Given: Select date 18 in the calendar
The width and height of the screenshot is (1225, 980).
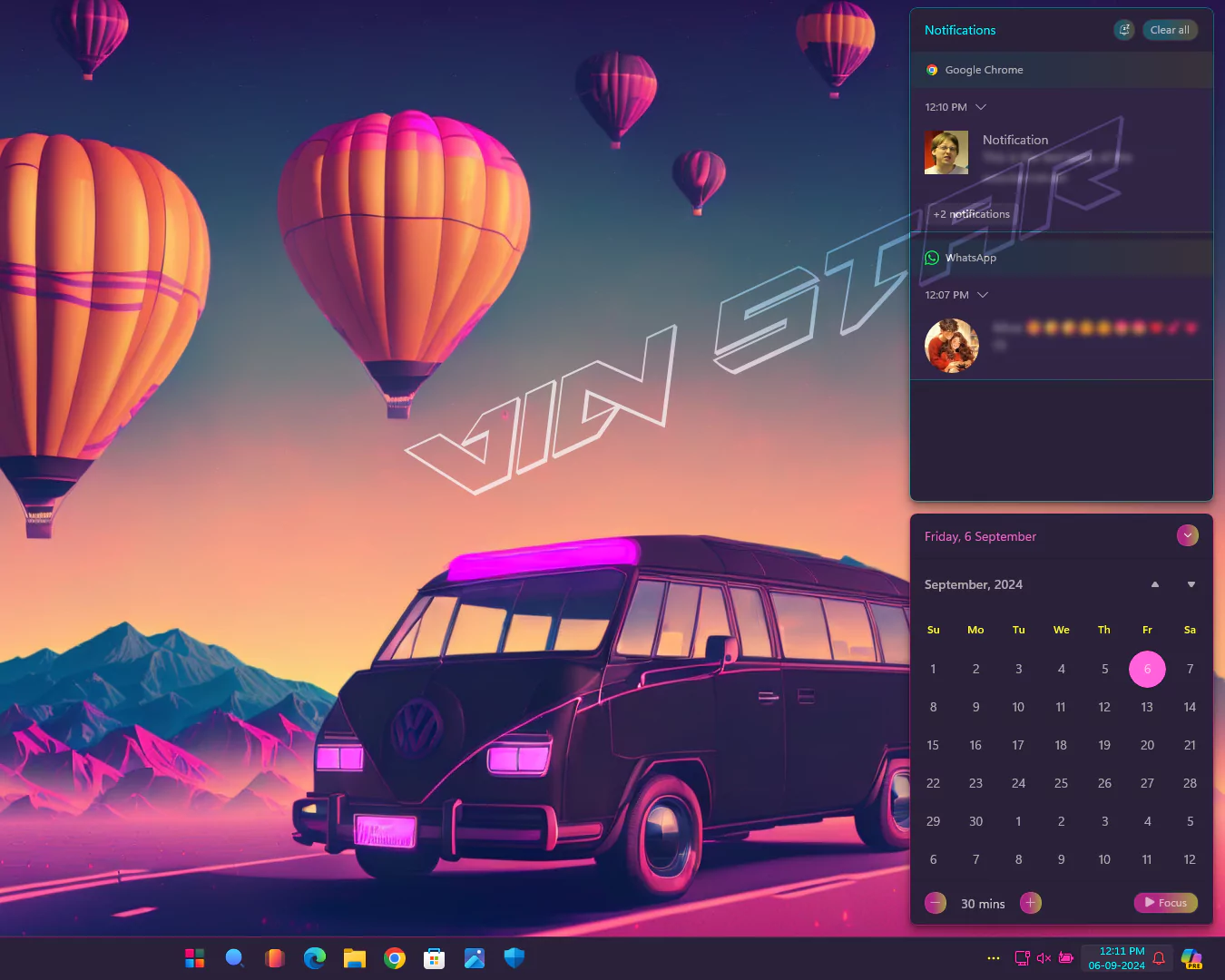Looking at the screenshot, I should (1061, 745).
